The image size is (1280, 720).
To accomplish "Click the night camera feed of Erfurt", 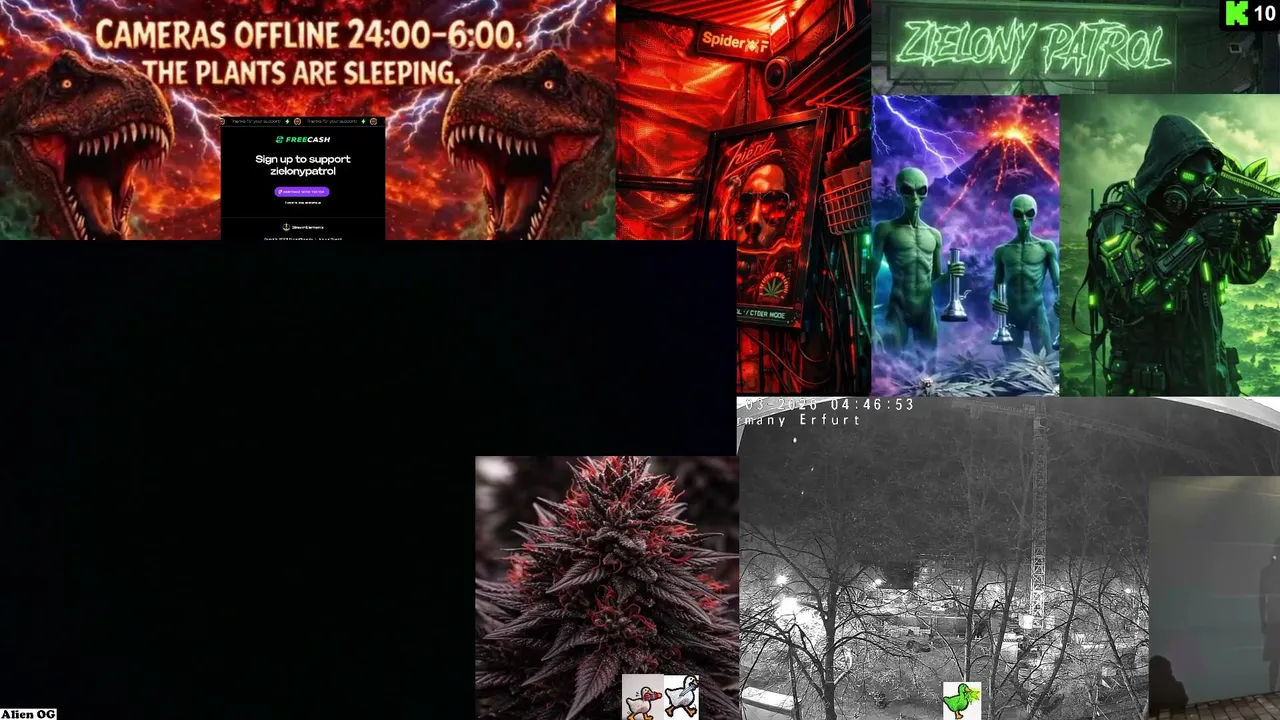I will pos(943,558).
